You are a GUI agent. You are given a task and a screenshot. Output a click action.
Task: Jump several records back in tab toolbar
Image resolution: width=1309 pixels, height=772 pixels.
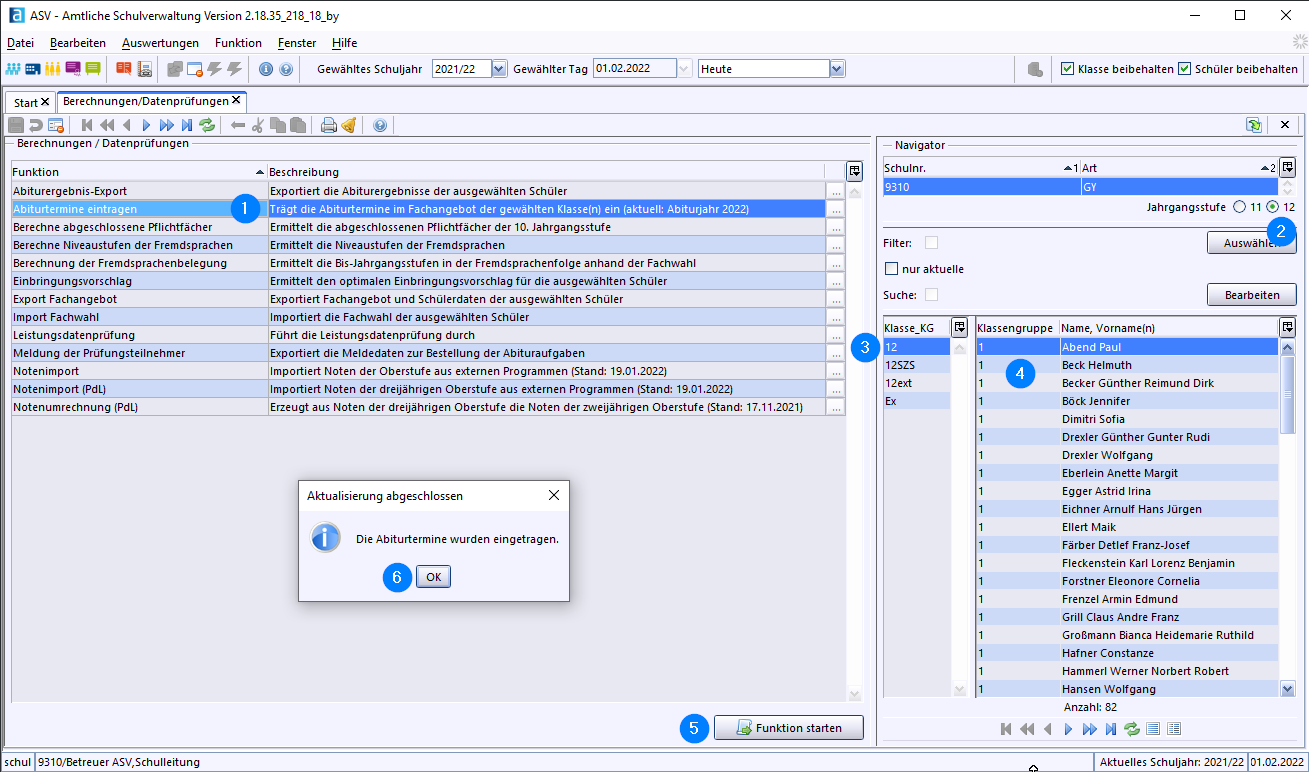pos(107,125)
